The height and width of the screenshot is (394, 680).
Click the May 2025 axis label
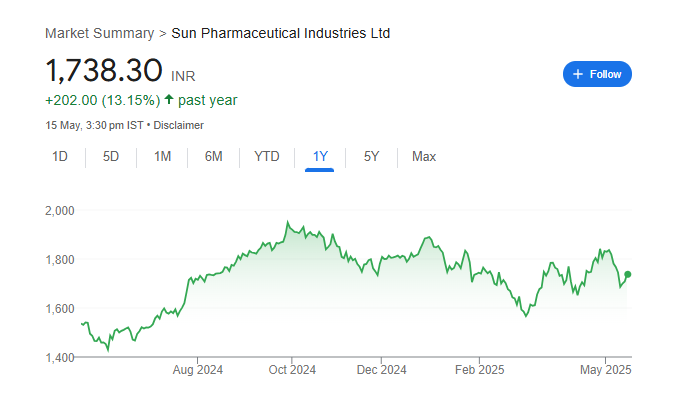point(605,370)
